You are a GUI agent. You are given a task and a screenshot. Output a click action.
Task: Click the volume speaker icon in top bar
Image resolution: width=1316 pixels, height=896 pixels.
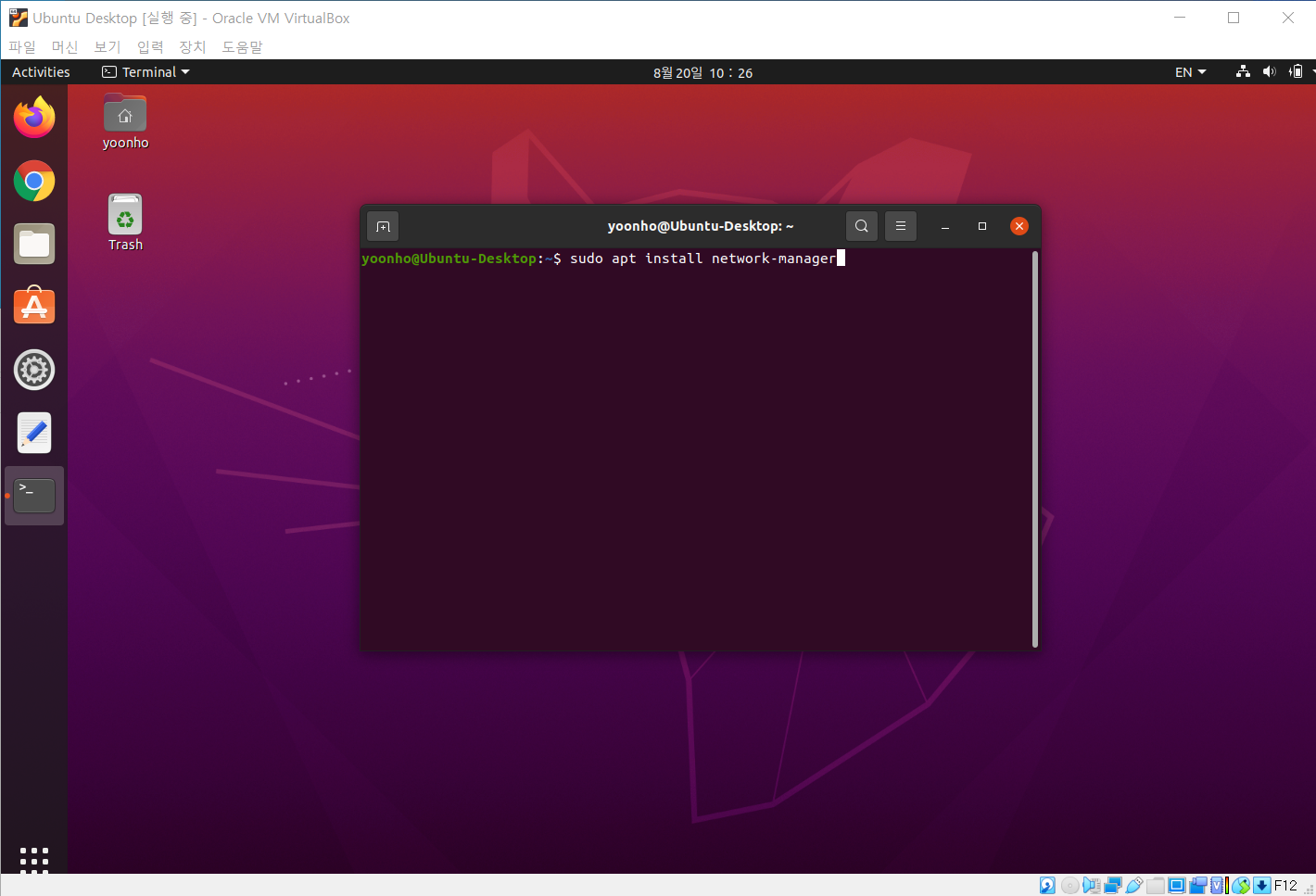point(1270,71)
